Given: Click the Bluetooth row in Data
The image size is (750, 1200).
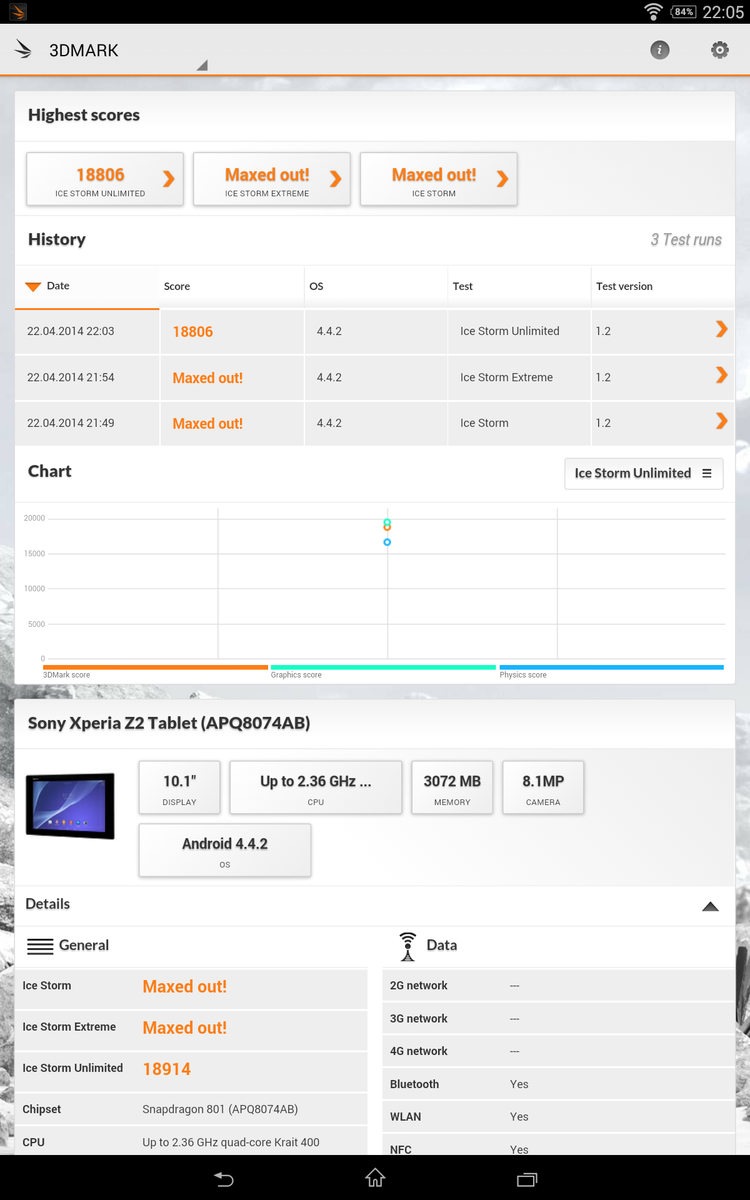Looking at the screenshot, I should (559, 1084).
